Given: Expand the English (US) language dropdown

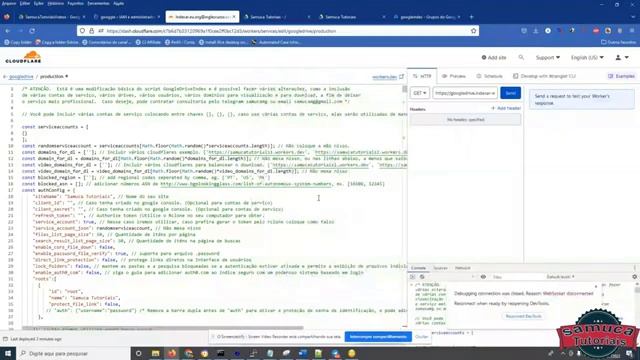Looking at the screenshot, I should pos(587,58).
